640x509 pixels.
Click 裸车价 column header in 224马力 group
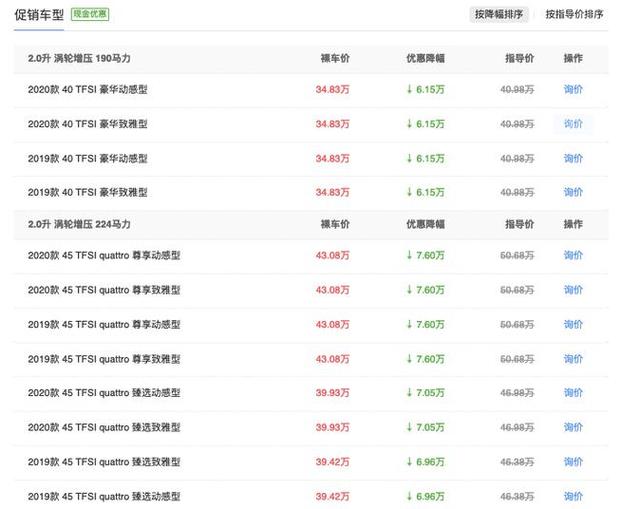coord(335,224)
